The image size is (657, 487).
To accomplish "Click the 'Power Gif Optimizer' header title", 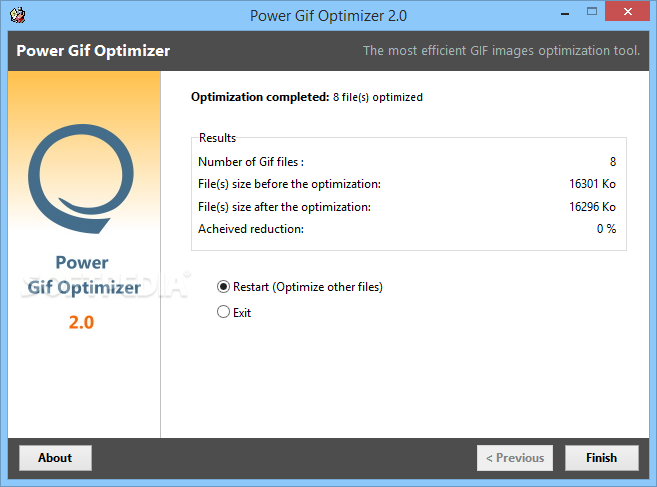I will (x=93, y=51).
